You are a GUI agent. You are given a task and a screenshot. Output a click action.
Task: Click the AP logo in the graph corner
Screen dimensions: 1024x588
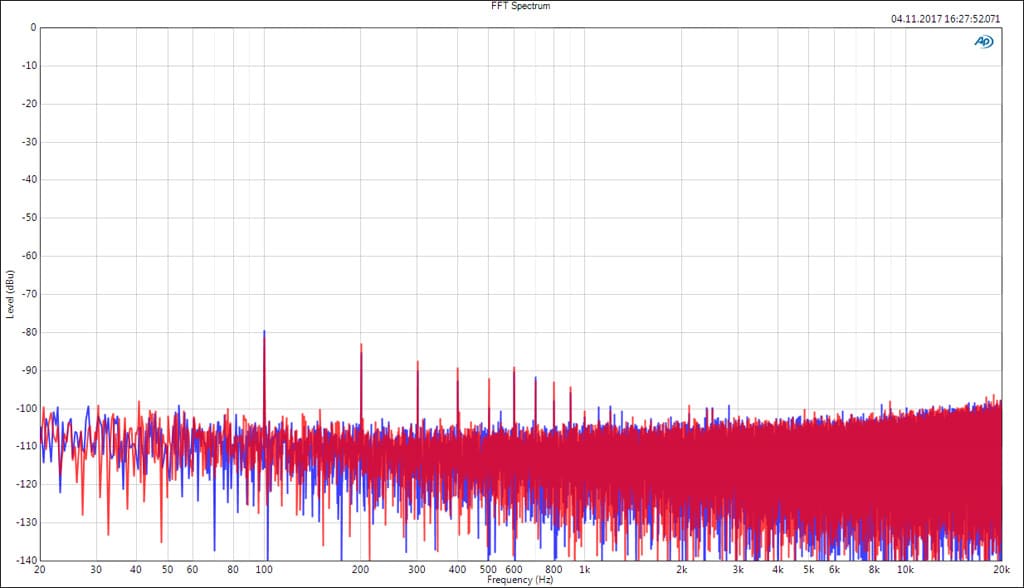pos(984,41)
